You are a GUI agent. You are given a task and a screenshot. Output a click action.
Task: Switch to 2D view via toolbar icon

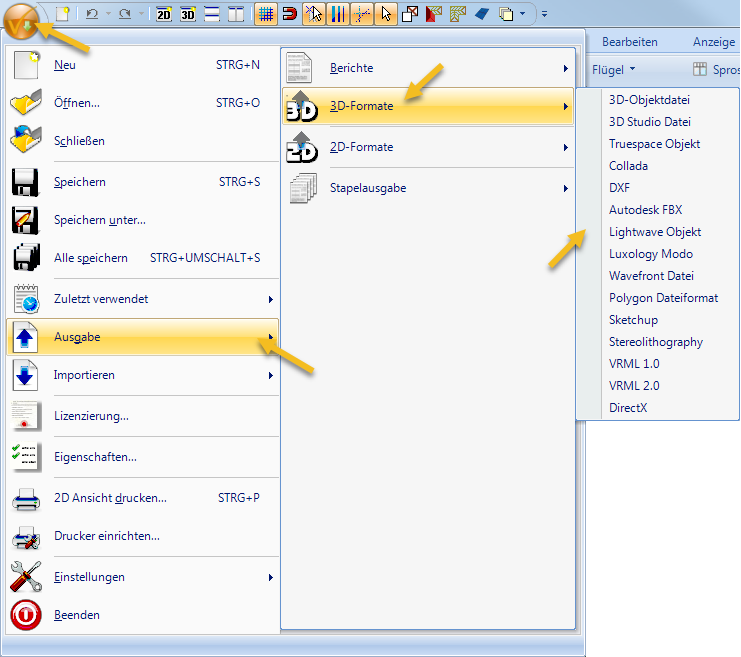coord(164,14)
